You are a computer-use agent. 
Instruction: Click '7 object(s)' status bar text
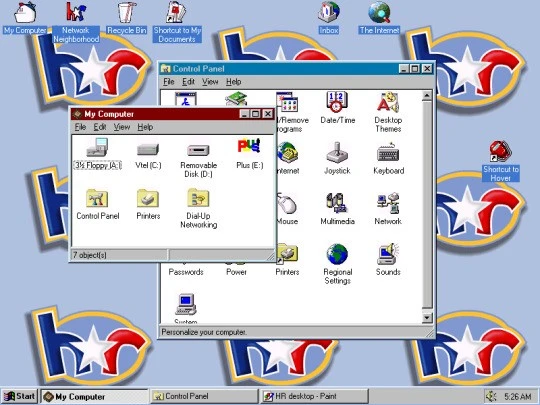tap(90, 255)
